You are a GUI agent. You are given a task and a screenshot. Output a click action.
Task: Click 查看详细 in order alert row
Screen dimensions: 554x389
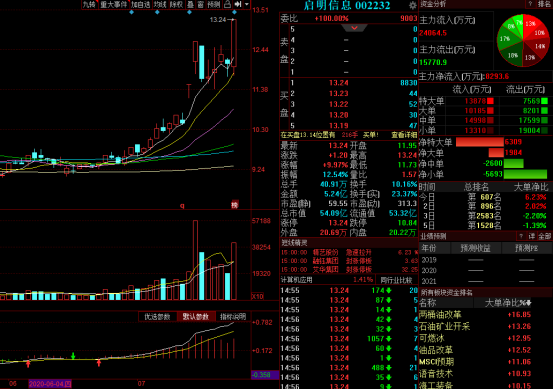404,135
